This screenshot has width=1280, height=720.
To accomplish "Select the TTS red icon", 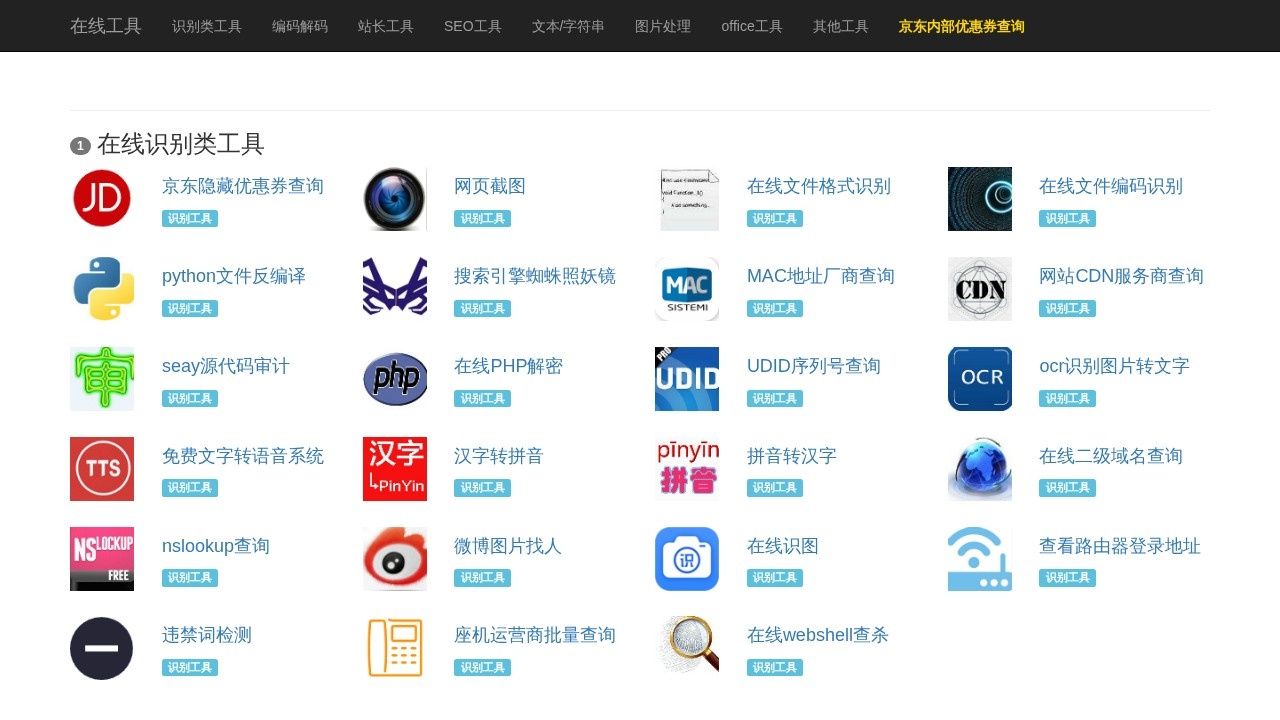I will coord(101,468).
